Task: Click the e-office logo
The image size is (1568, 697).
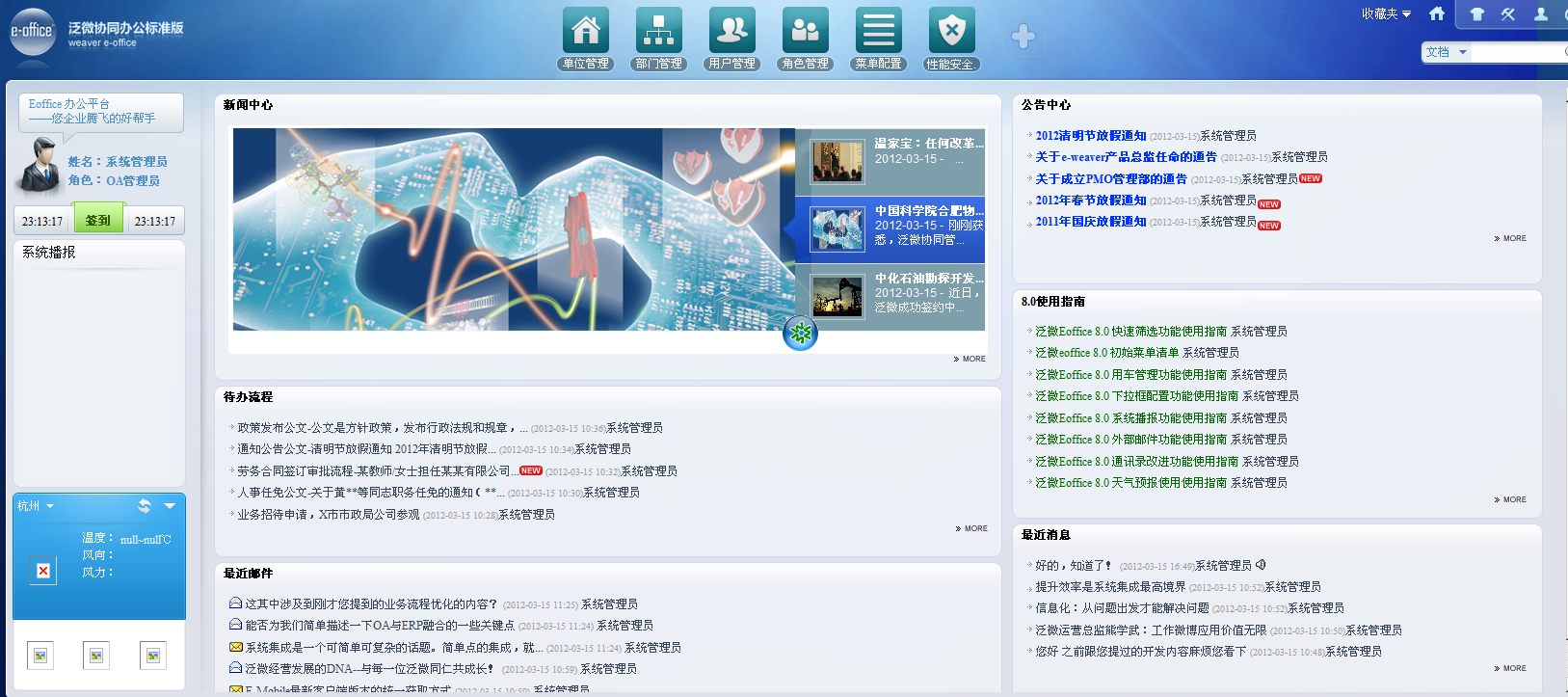Action: tap(32, 32)
